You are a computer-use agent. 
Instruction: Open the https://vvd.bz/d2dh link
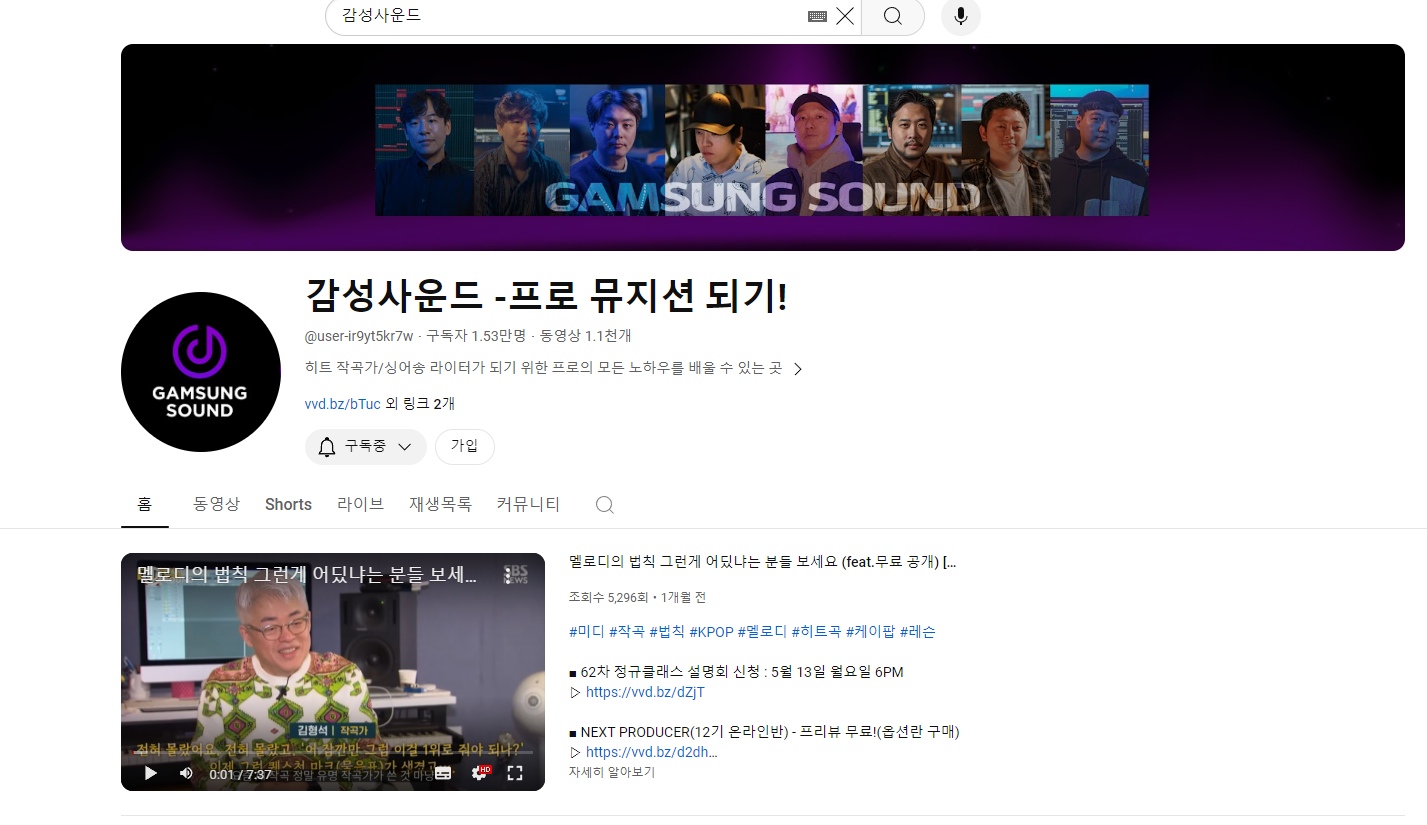(652, 752)
